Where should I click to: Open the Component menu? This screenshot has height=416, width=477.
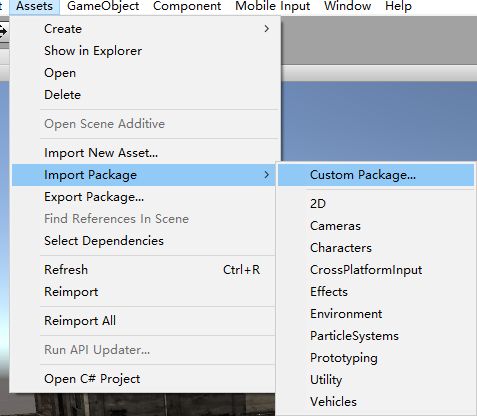pos(187,6)
